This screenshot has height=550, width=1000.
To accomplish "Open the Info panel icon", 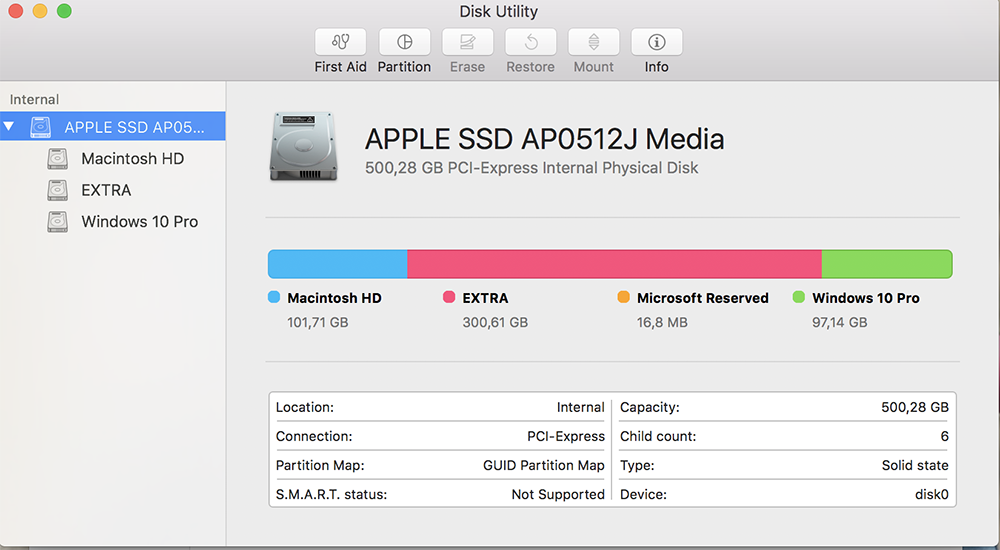I will tap(656, 42).
